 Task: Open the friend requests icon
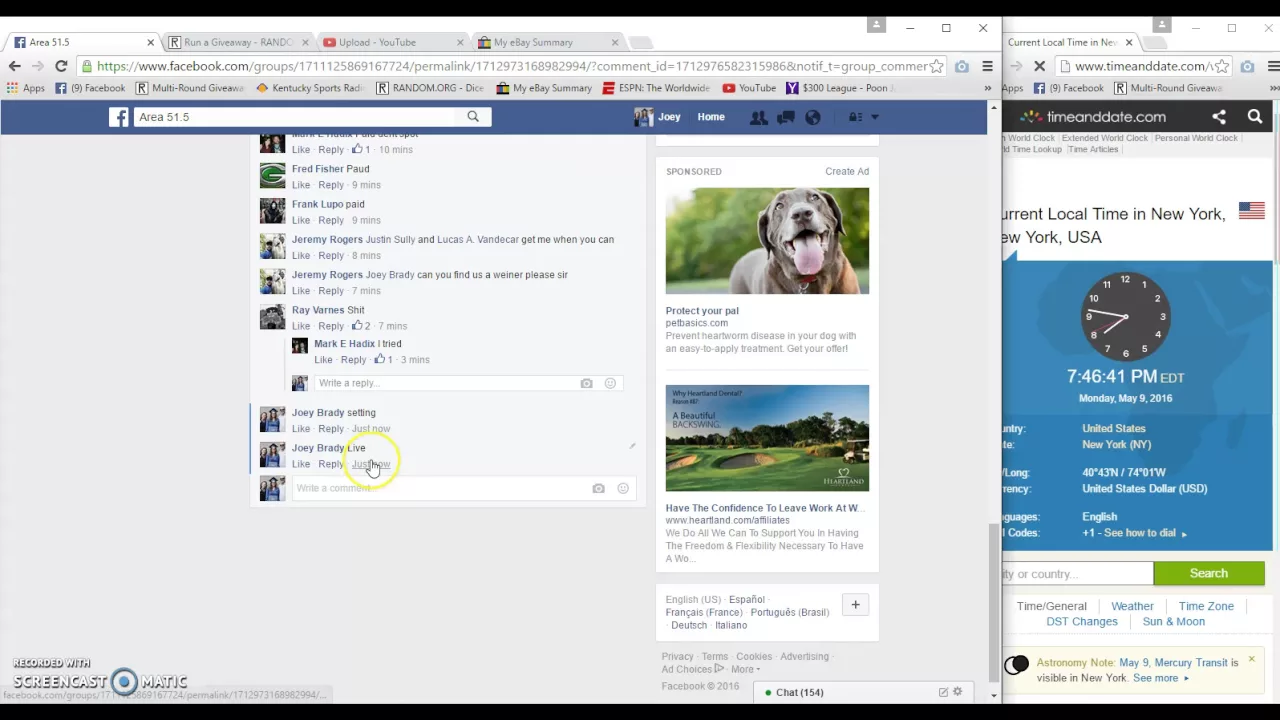tap(759, 117)
